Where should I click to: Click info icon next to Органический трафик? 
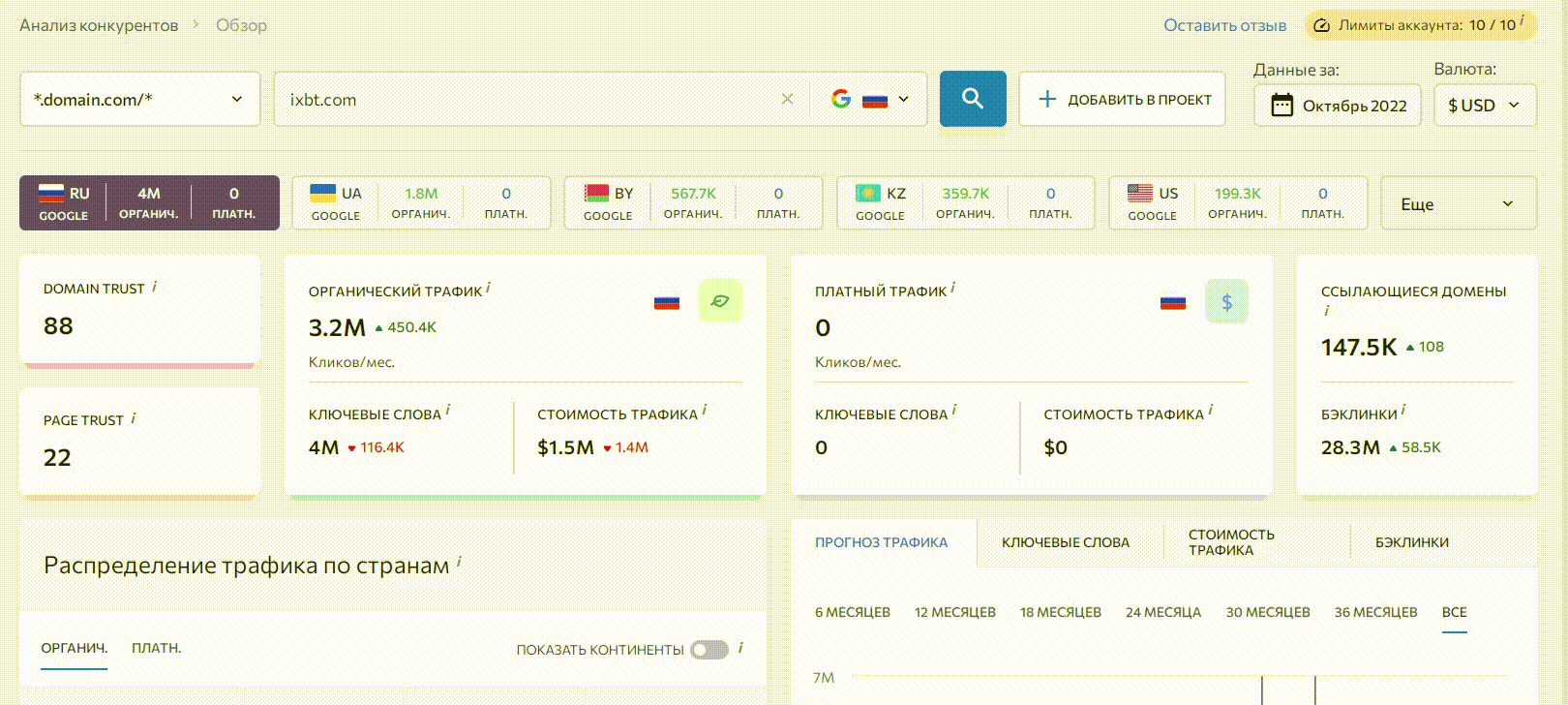click(489, 288)
